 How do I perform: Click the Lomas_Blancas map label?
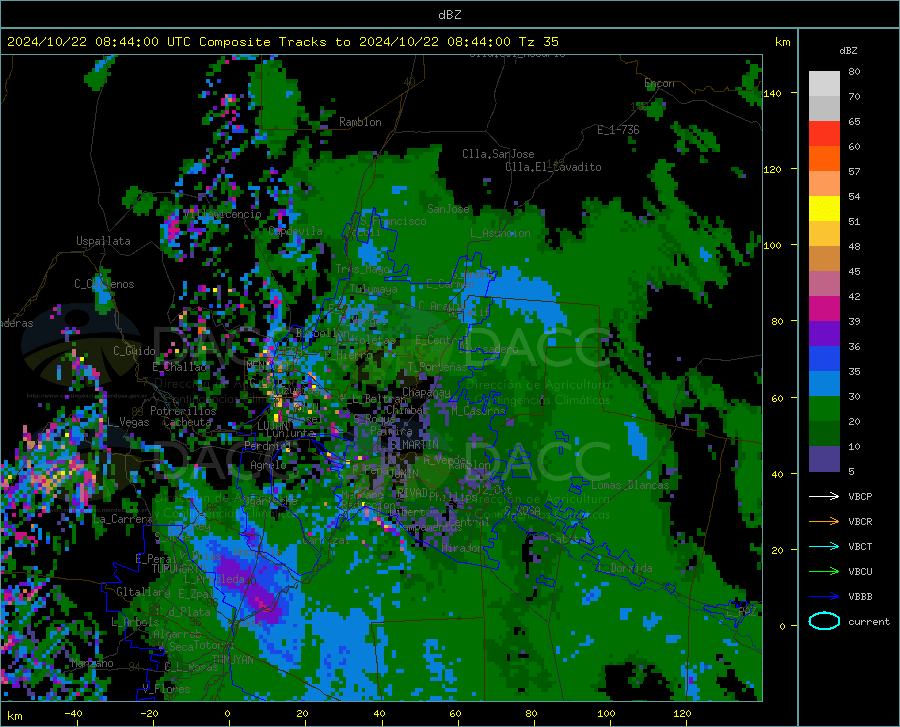coord(630,485)
